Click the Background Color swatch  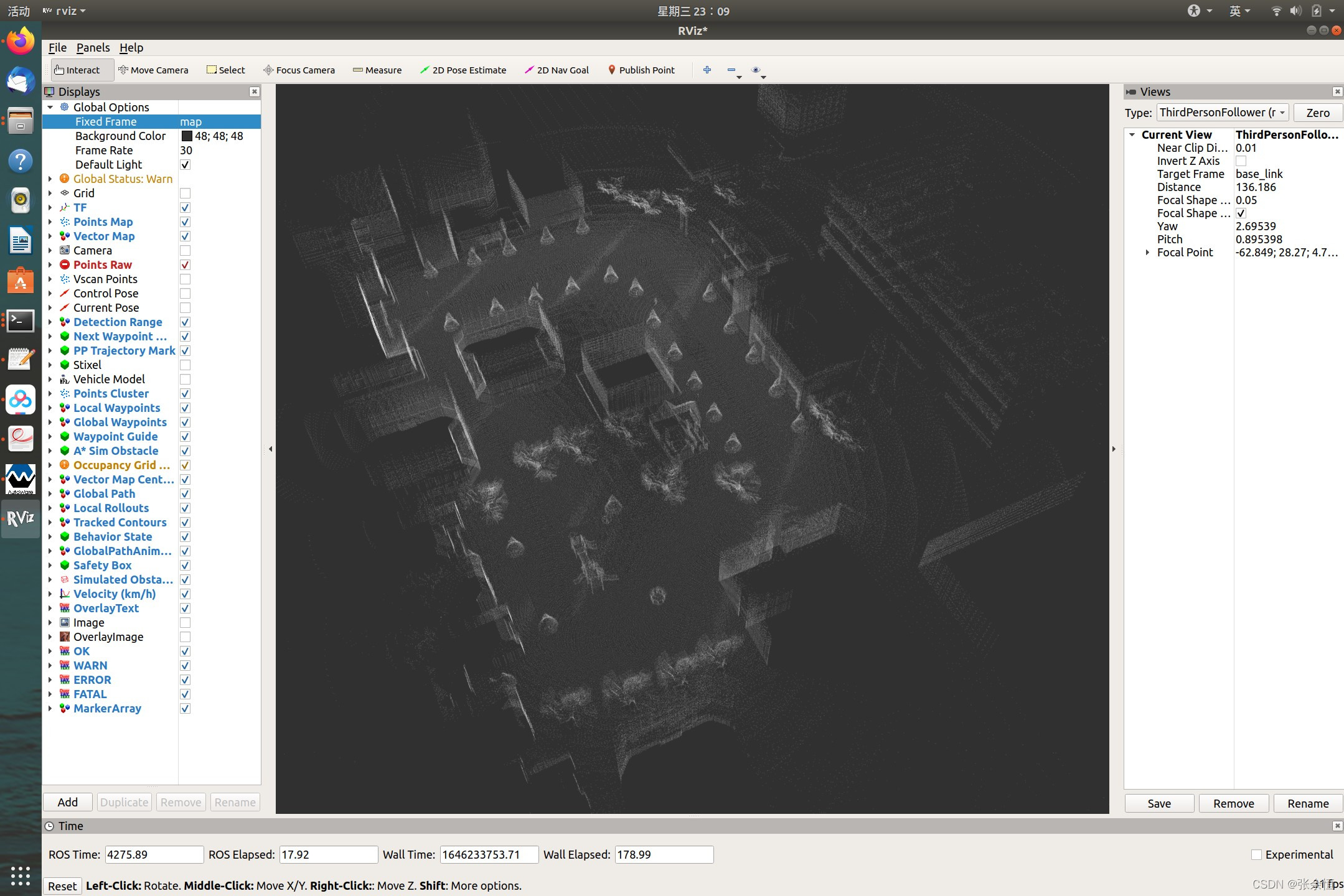point(187,136)
